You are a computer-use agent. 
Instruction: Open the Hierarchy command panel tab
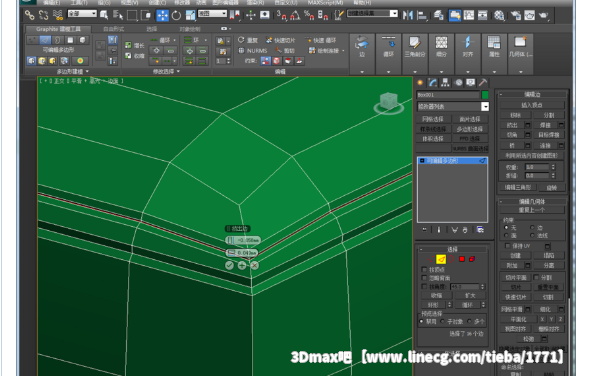pyautogui.click(x=445, y=82)
